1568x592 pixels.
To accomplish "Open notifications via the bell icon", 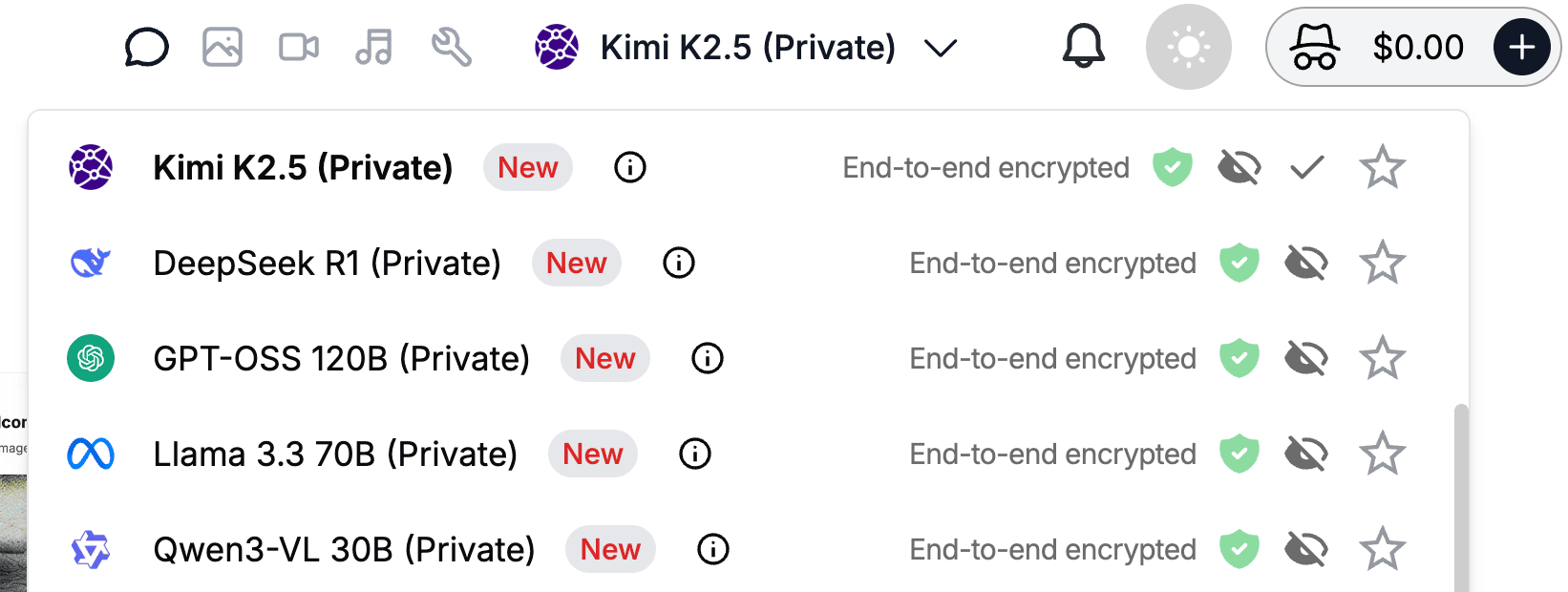I will tap(1083, 46).
